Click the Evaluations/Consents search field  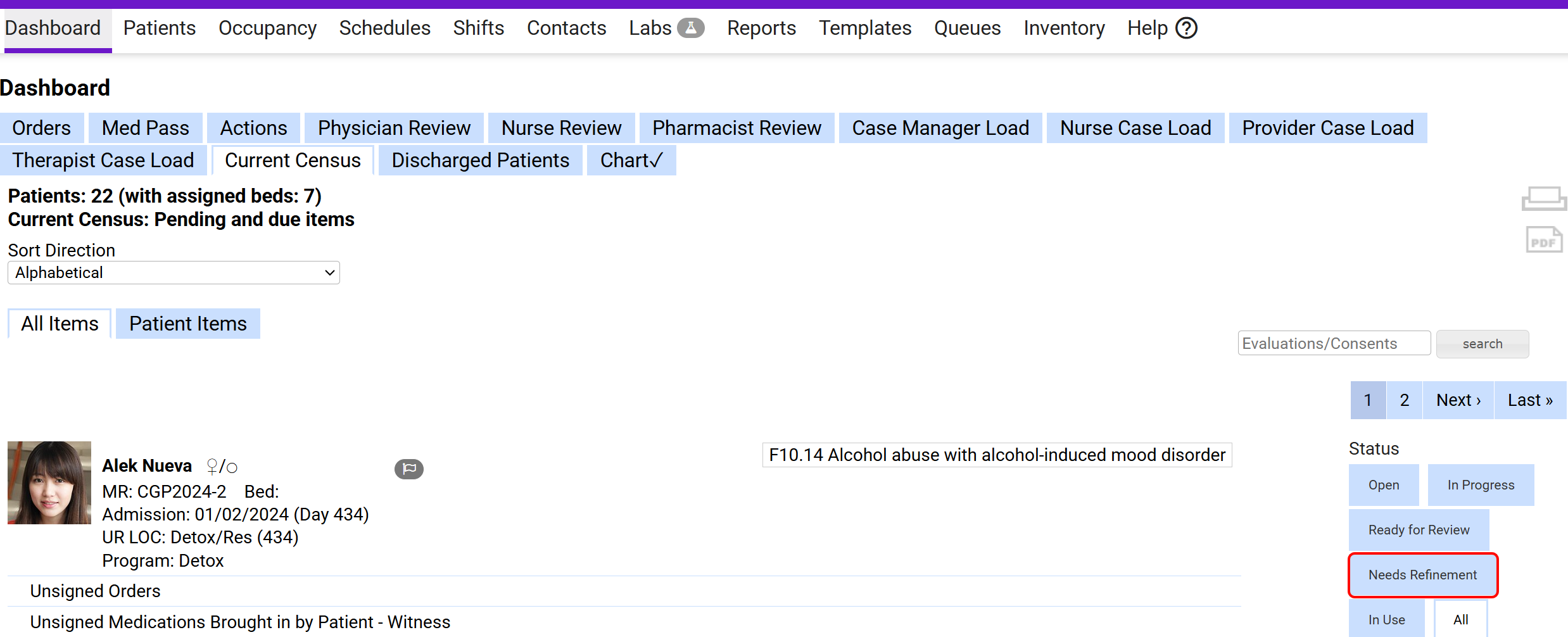(x=1334, y=344)
